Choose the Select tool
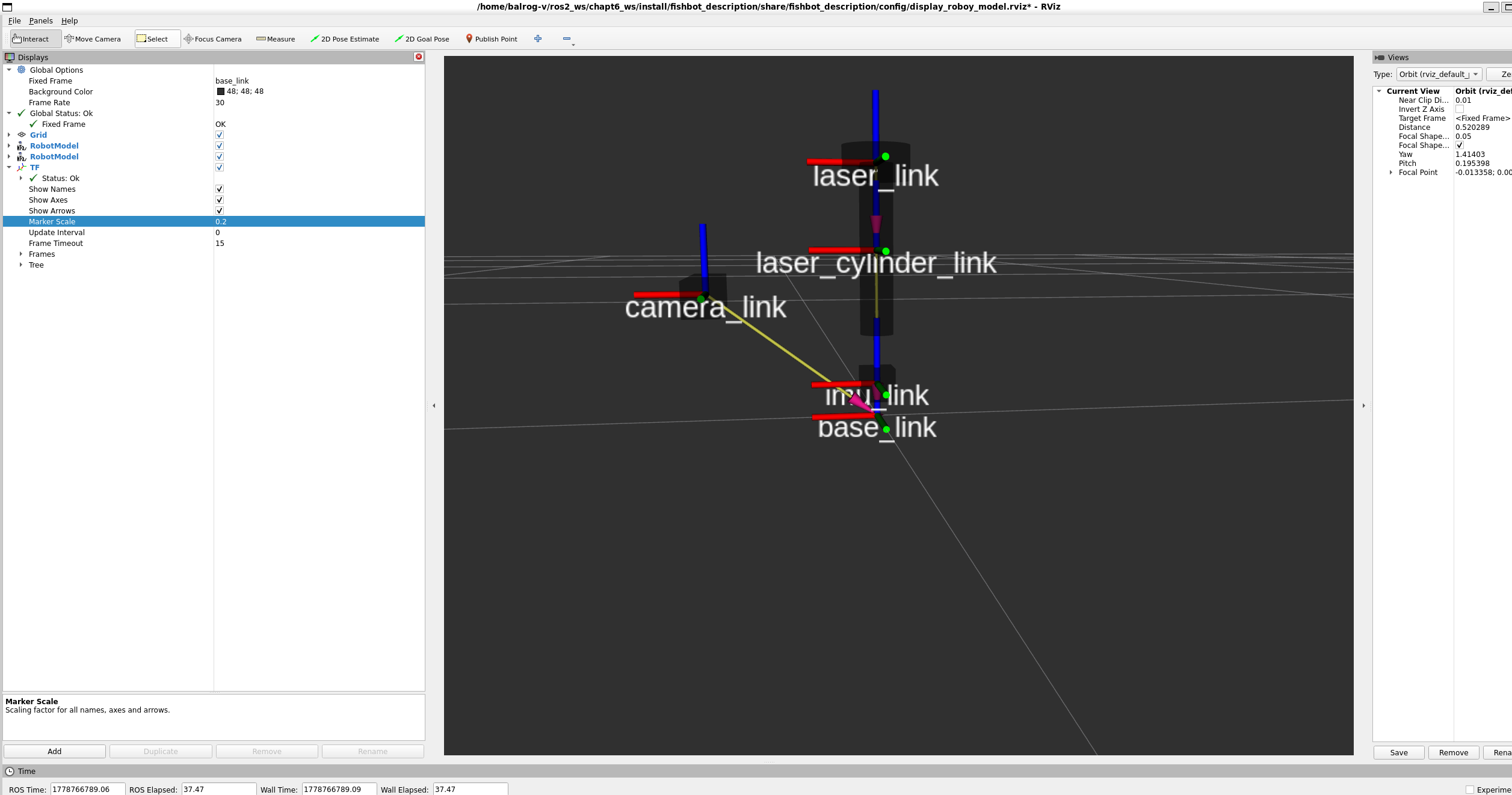This screenshot has width=1512, height=795. [x=157, y=39]
